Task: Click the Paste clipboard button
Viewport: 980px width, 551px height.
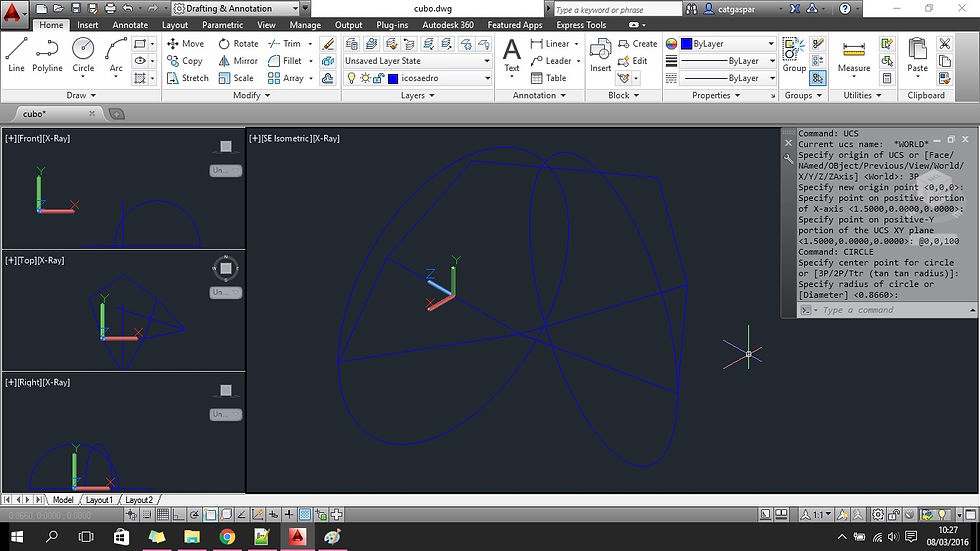Action: coord(918,56)
